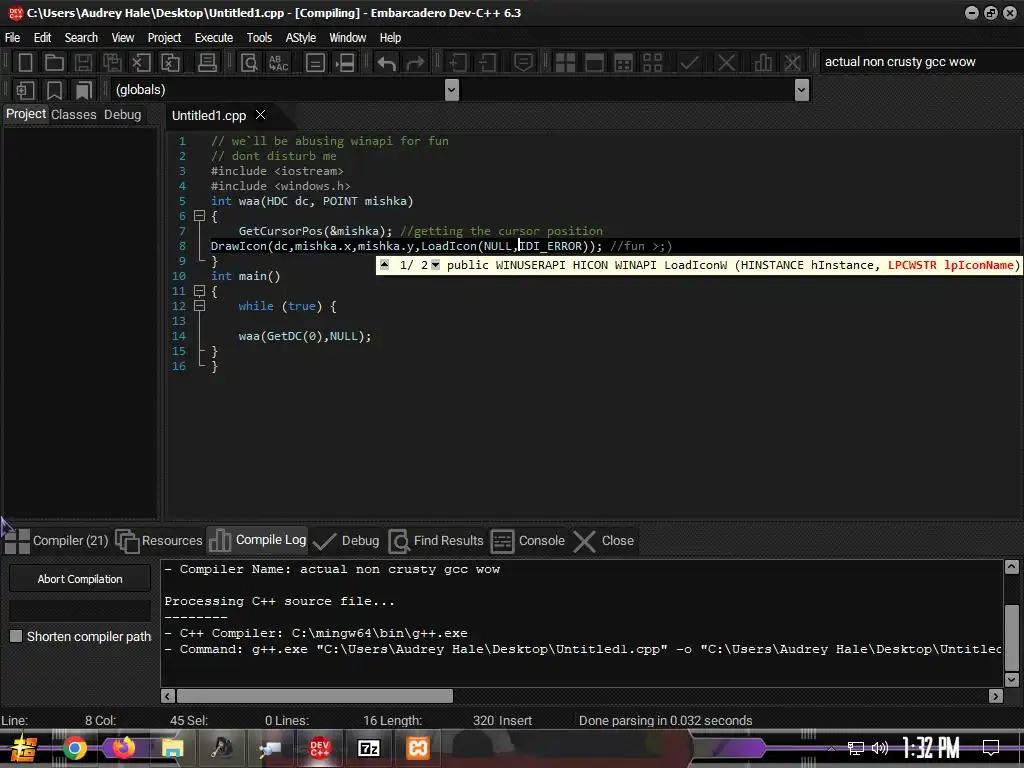
Task: Click the Compile four-squares toolbar icon
Action: coord(565,62)
